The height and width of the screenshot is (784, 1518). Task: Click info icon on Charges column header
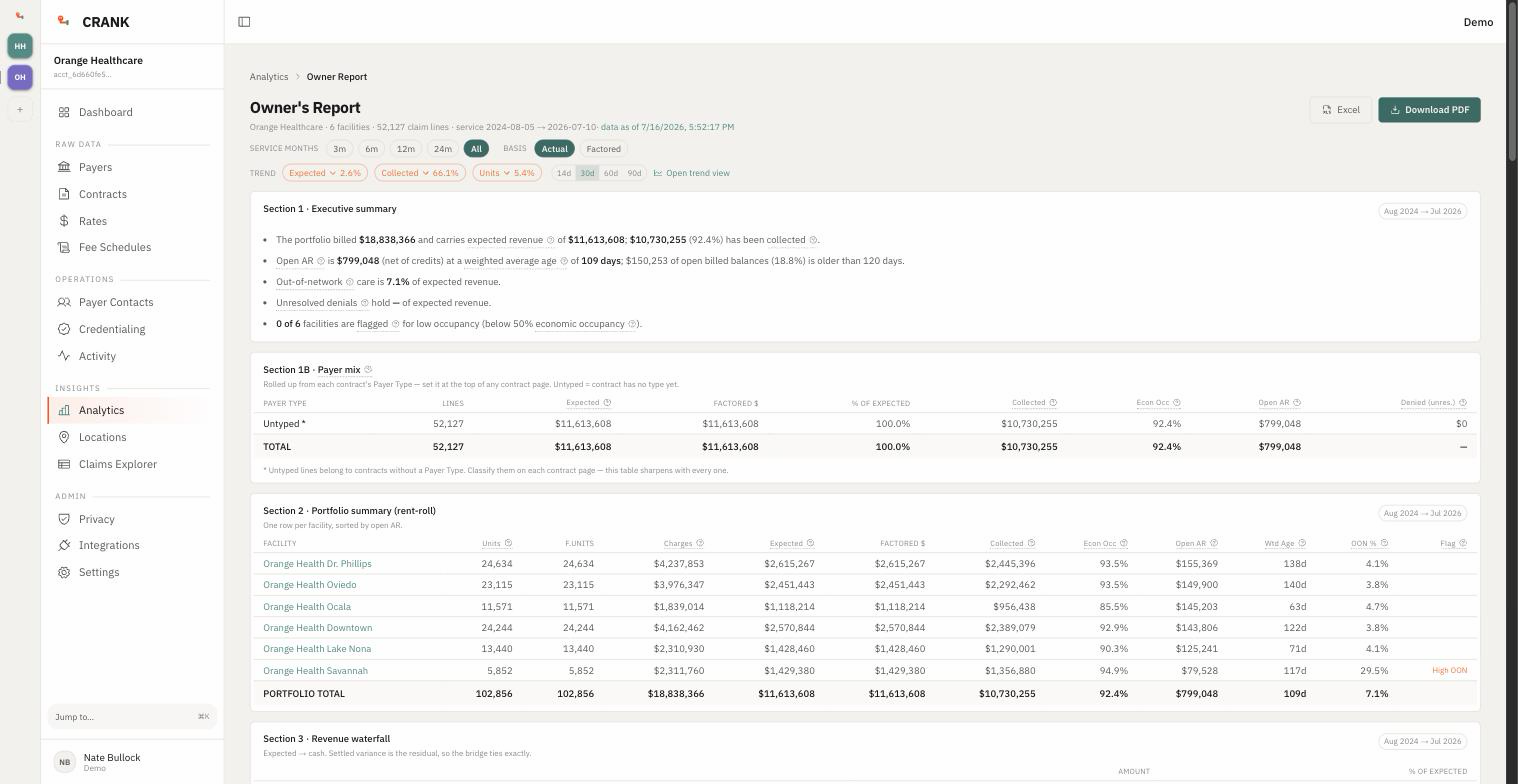[700, 543]
